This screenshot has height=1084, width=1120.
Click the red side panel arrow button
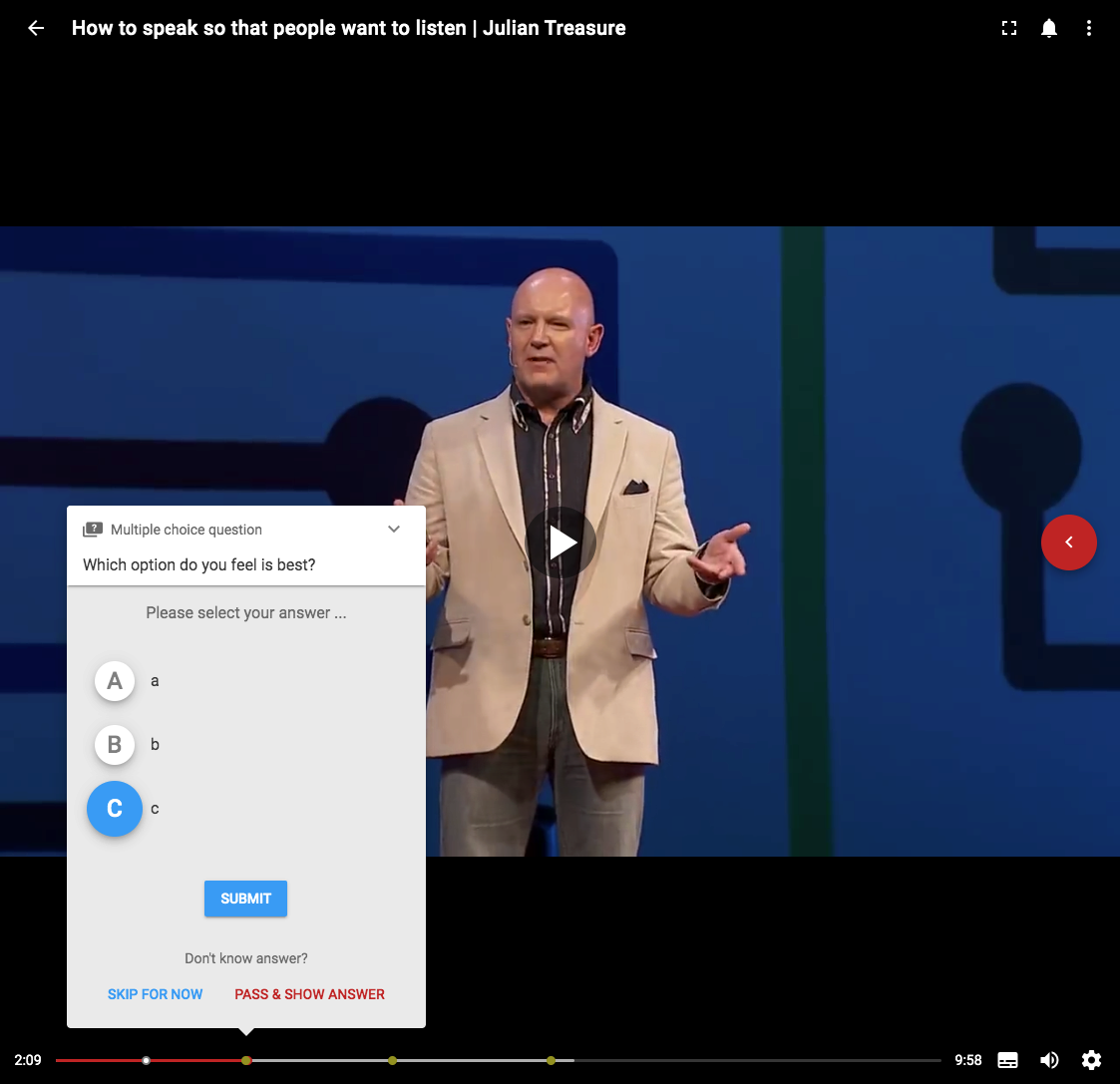pos(1068,542)
